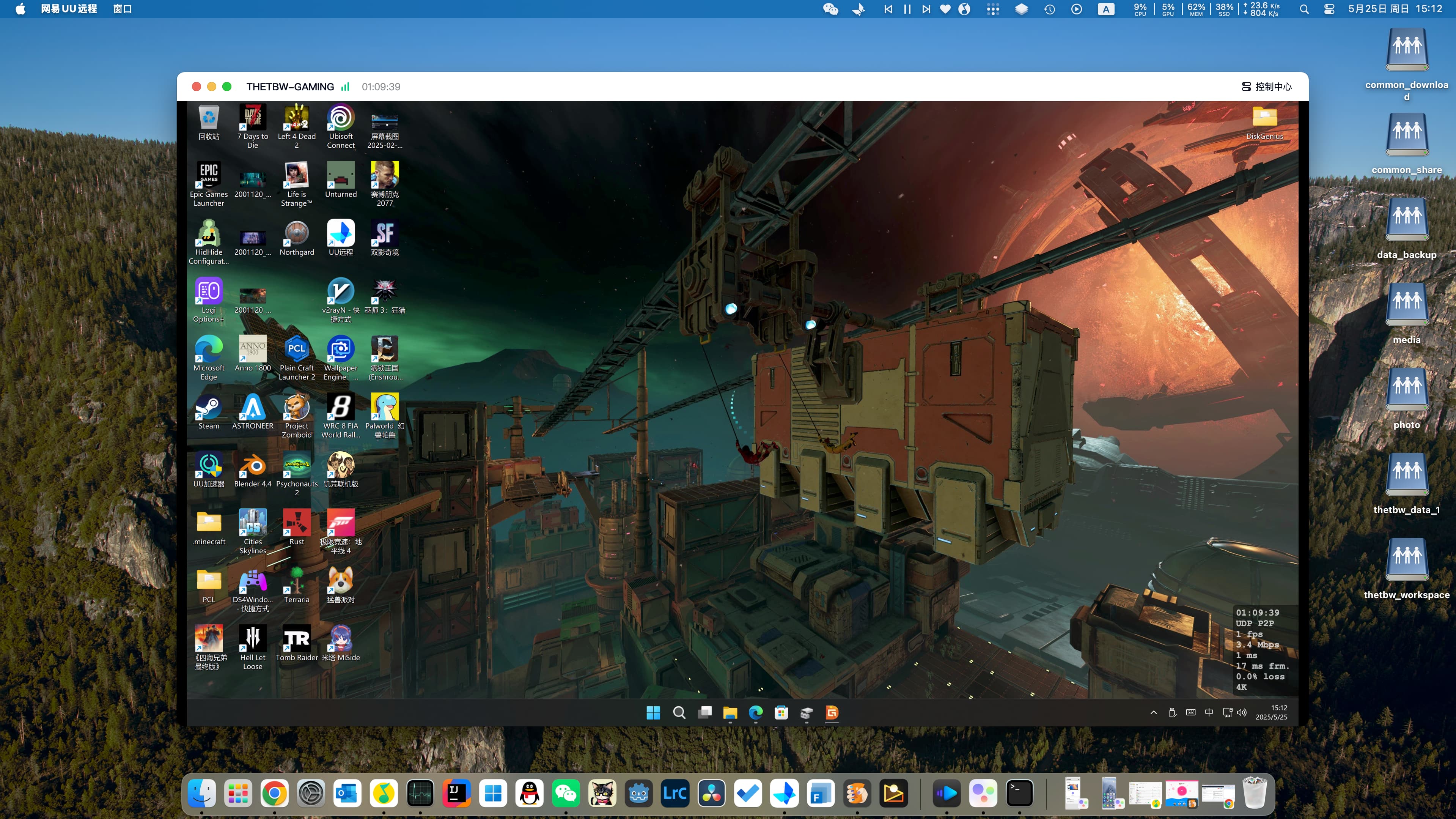1456x819 pixels.
Task: Select the v2rayN shortcut icon
Action: 341,300
